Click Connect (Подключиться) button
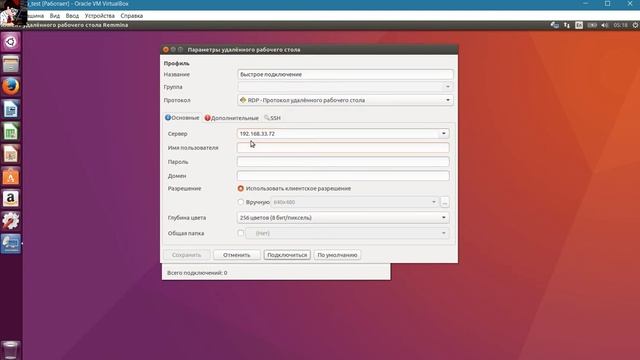Image resolution: width=640 pixels, height=360 pixels. pos(287,255)
